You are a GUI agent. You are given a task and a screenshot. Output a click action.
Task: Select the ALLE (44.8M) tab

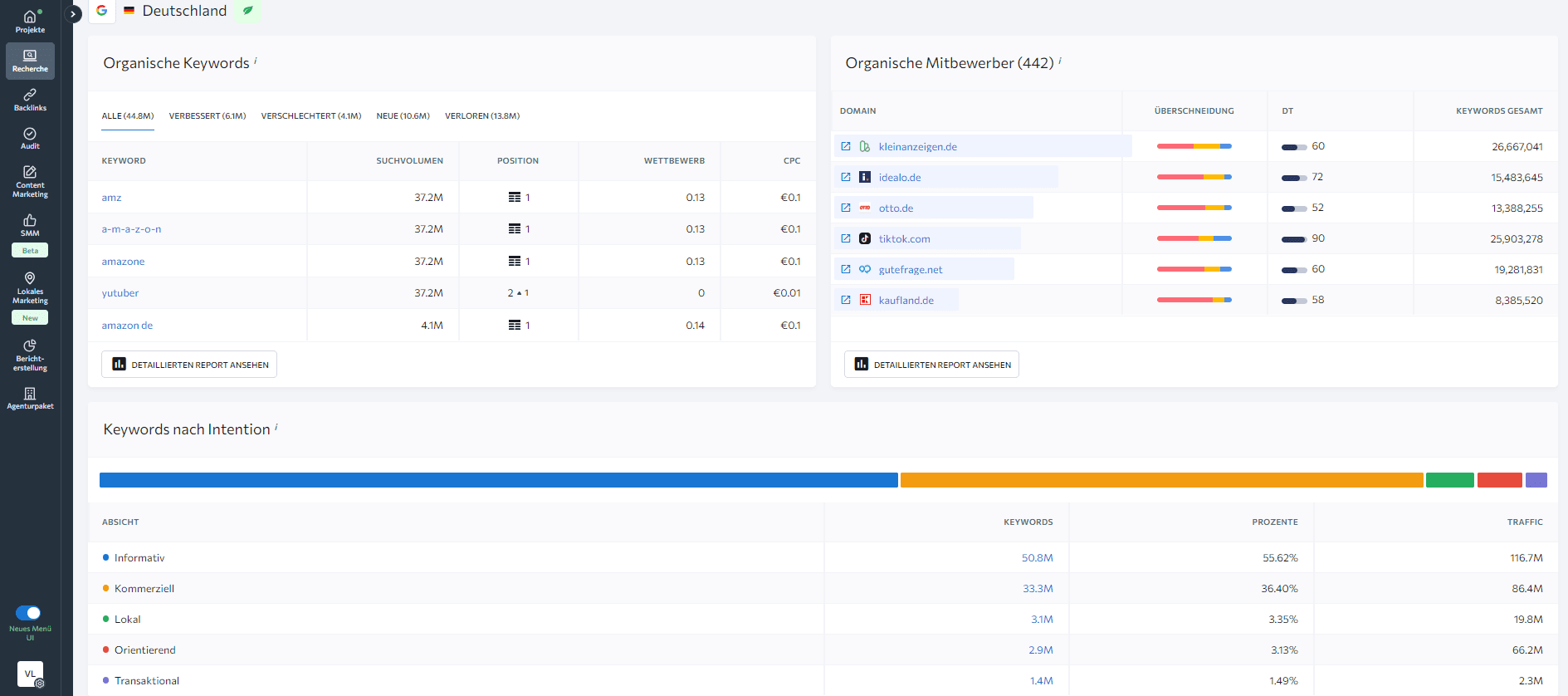pyautogui.click(x=128, y=116)
